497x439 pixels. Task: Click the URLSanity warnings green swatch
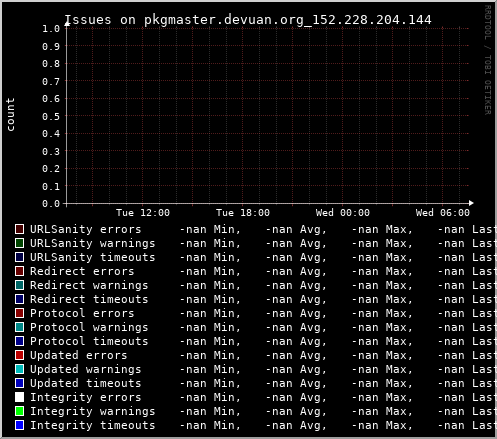pos(19,243)
